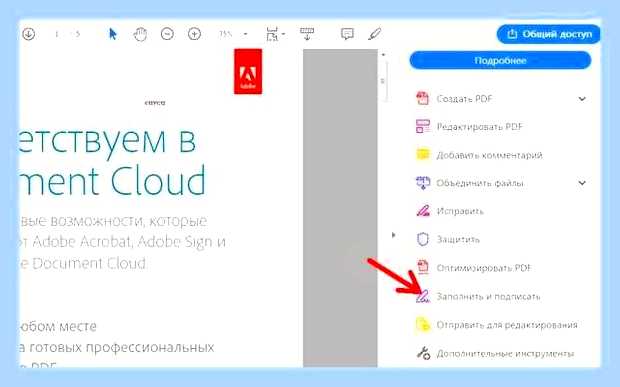Screen dimensions: 620x387
Task: Click the Отправить для редактирования label
Action: 507,325
